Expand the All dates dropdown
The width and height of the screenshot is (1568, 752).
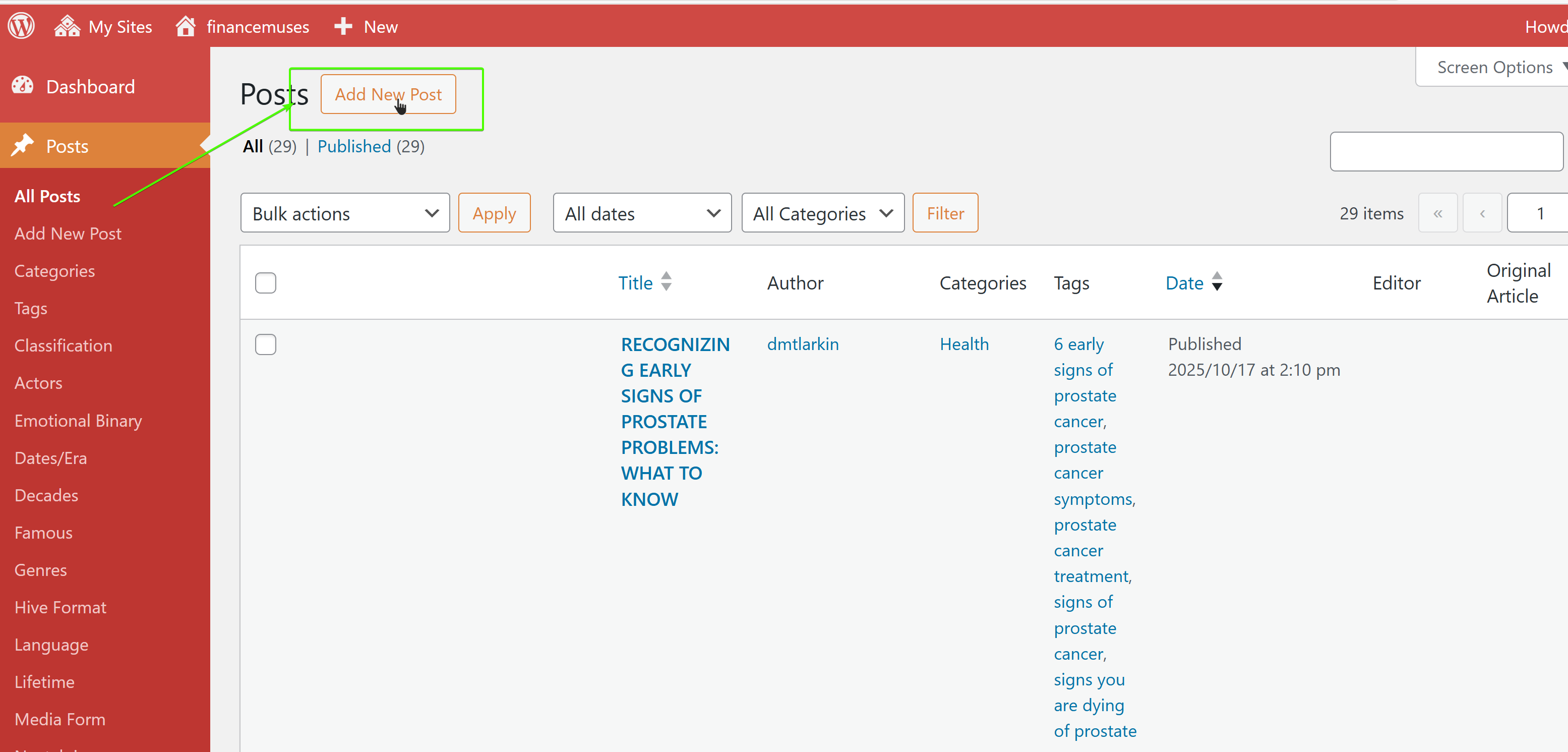641,213
